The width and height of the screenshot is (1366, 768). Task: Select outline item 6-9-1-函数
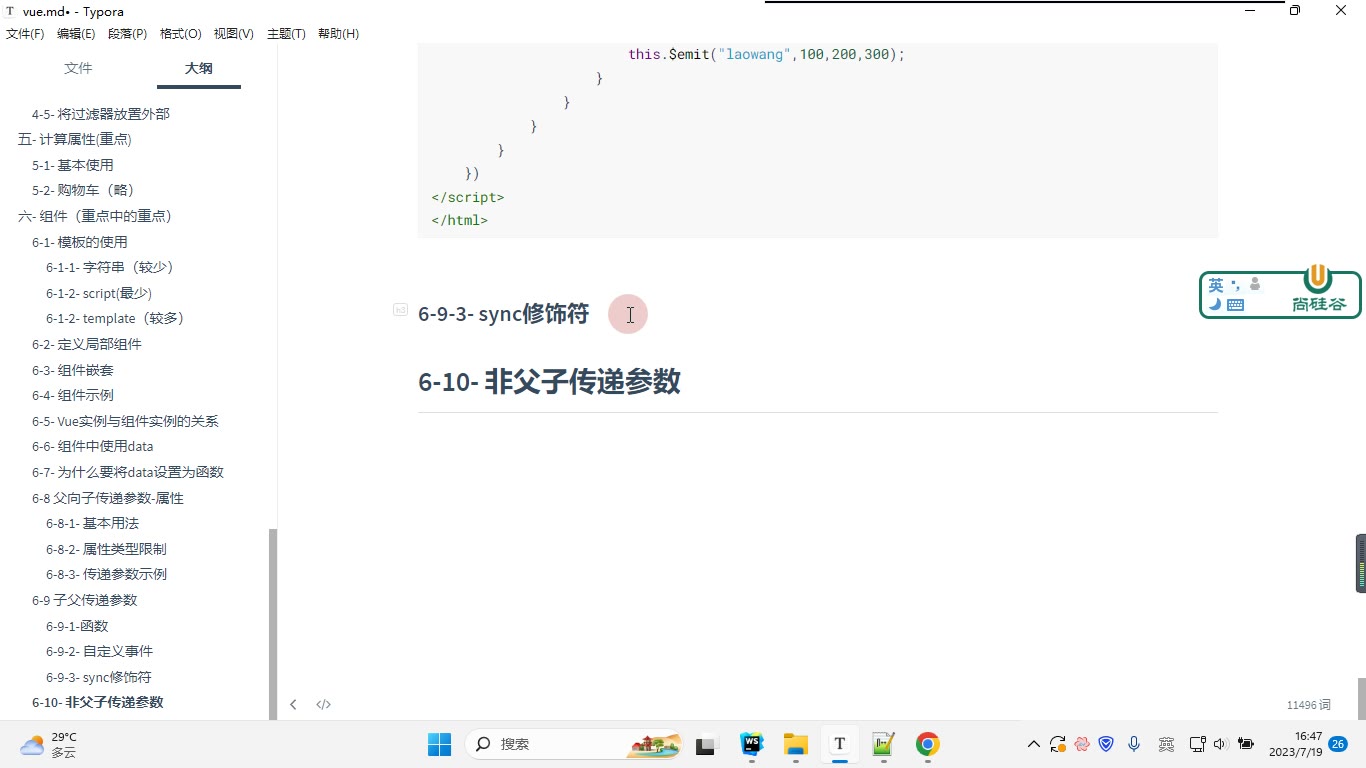77,626
